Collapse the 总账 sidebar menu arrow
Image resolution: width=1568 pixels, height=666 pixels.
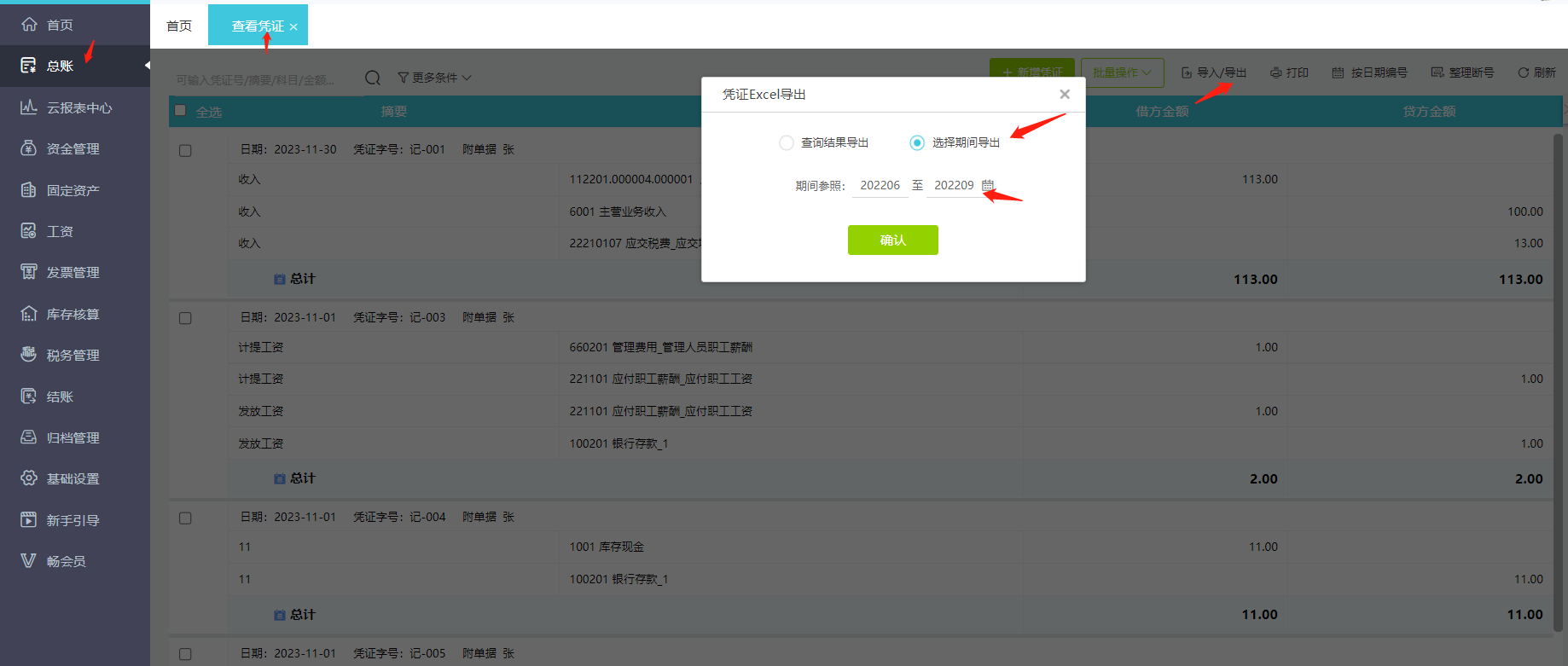(x=147, y=66)
